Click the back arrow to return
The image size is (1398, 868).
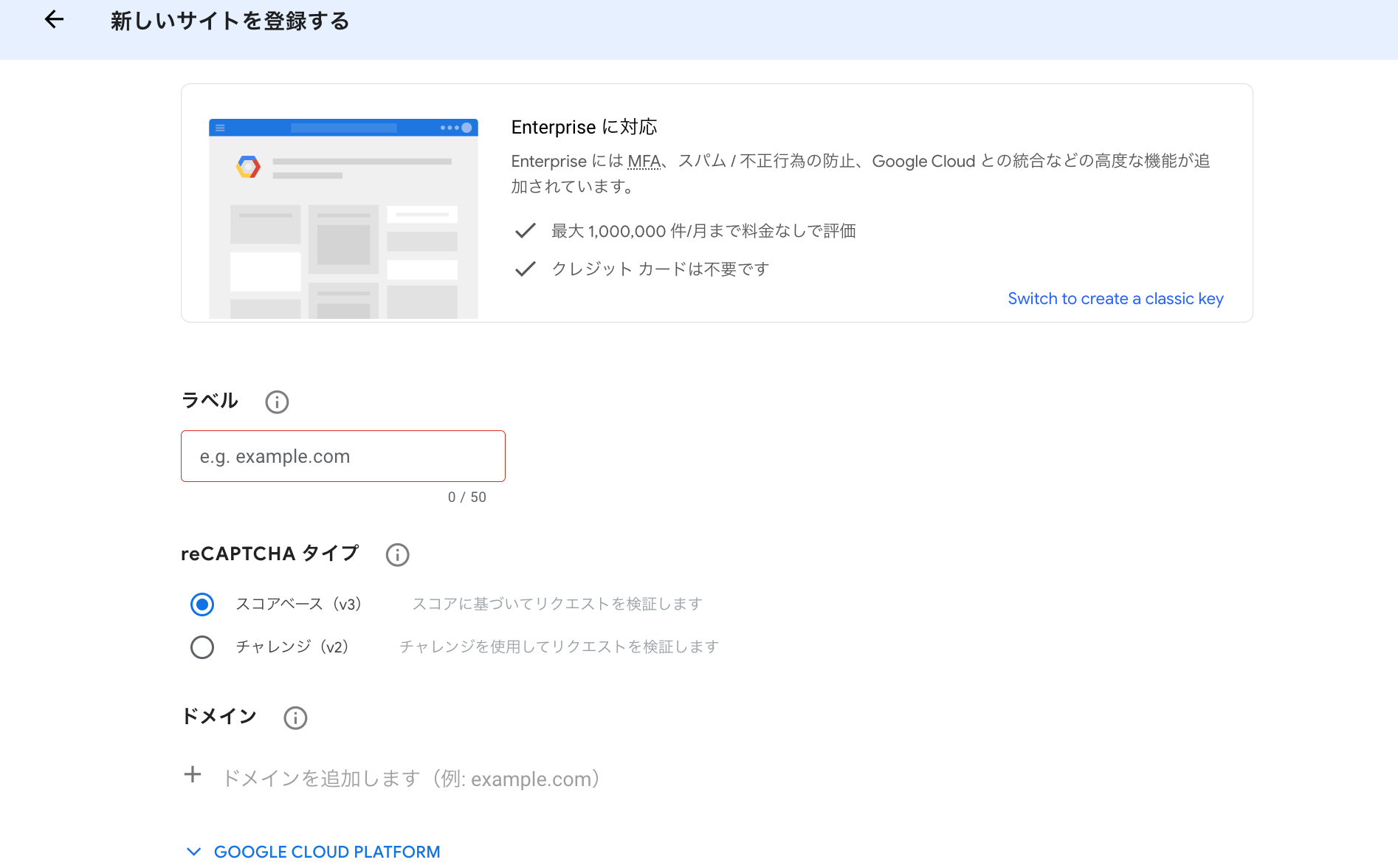coord(54,20)
